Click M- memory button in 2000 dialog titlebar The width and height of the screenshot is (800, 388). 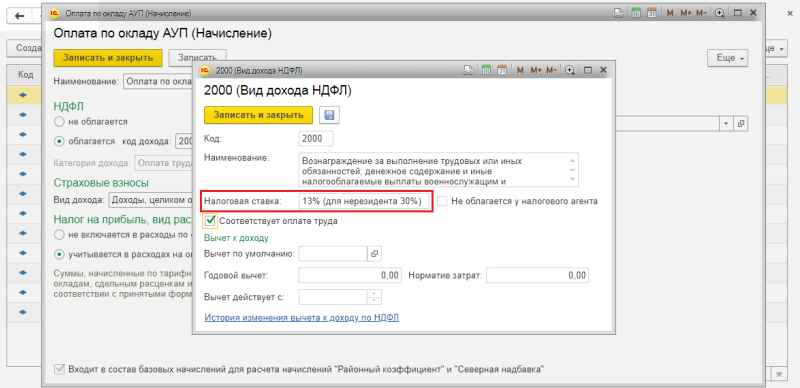coord(552,70)
